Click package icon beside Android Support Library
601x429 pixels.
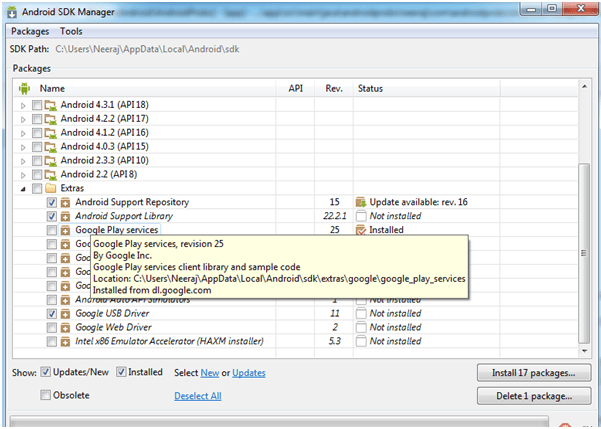click(66, 216)
